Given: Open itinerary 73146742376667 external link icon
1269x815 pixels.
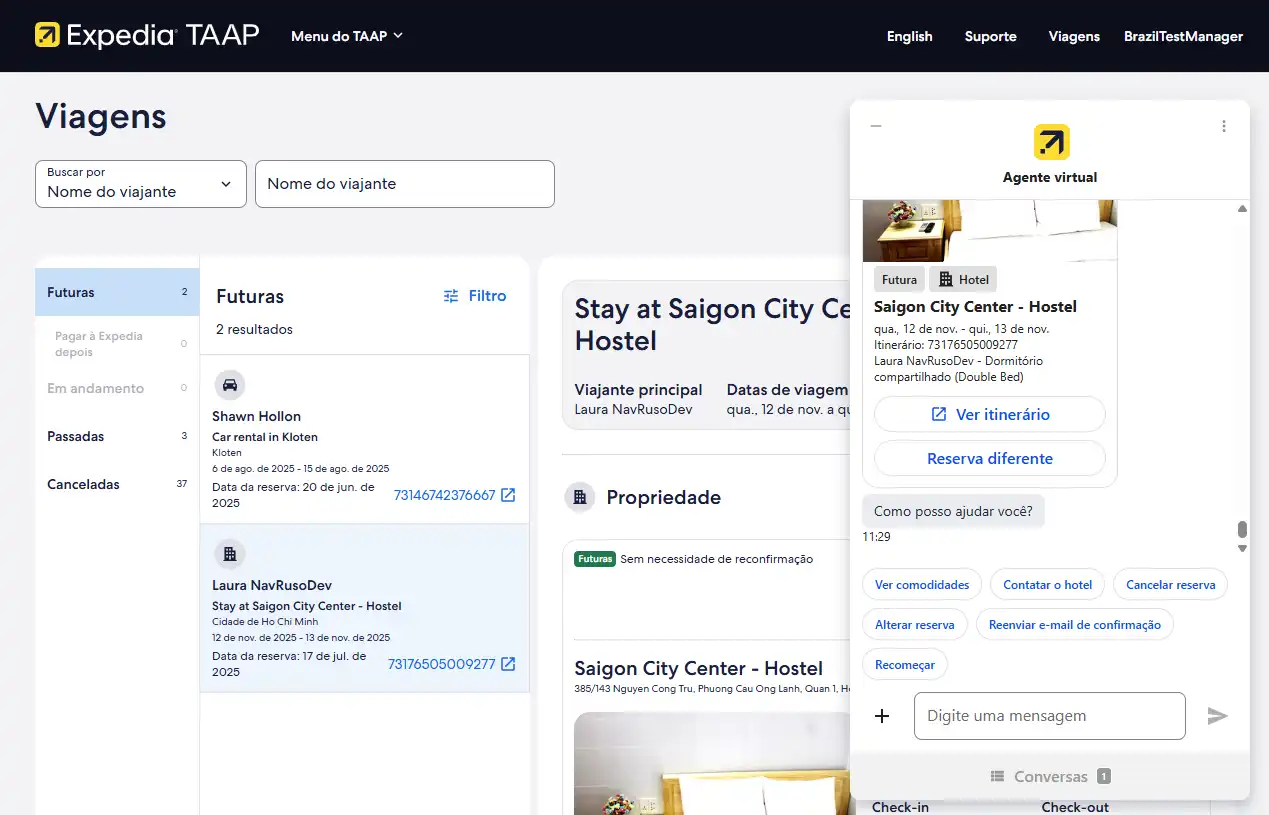Looking at the screenshot, I should pos(508,495).
